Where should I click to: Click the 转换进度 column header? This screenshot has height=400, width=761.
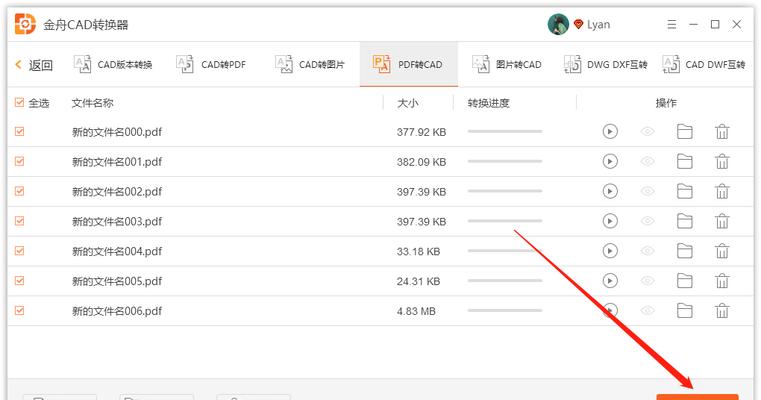488,103
